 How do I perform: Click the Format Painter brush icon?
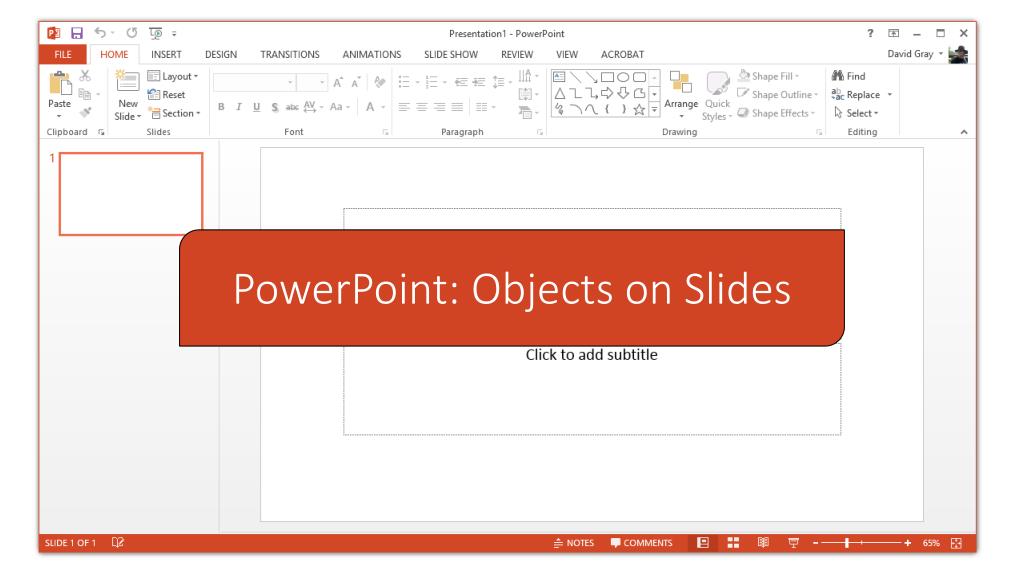click(x=85, y=112)
